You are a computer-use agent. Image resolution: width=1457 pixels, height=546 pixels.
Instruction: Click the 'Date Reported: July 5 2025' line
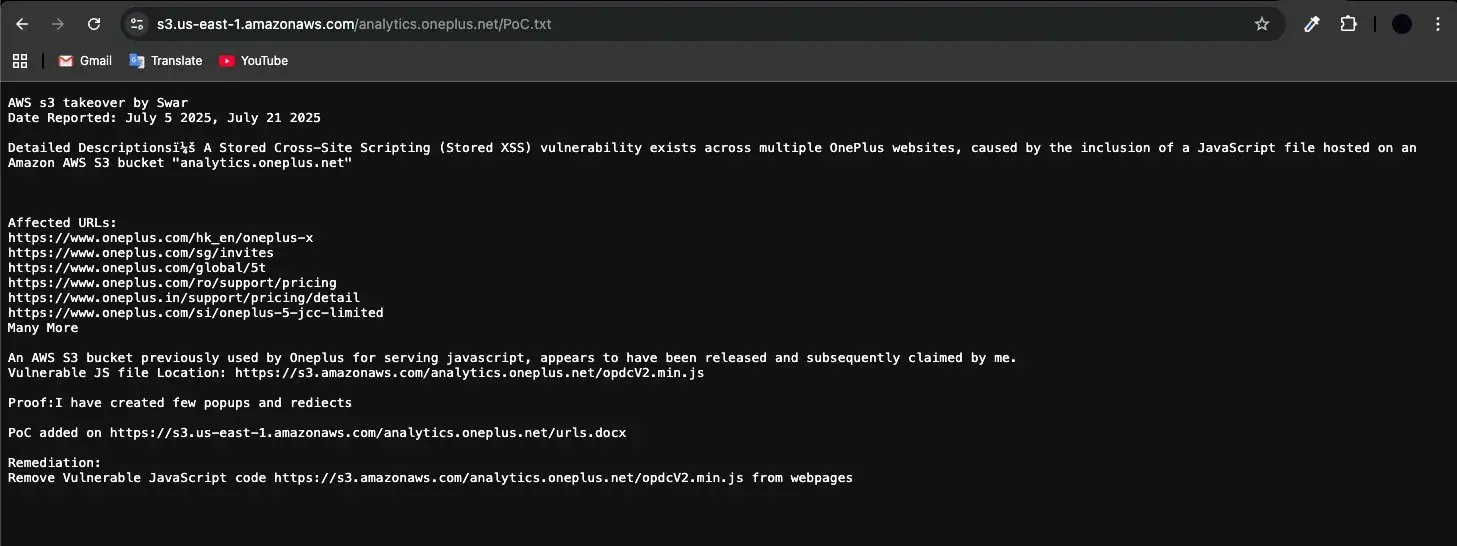pos(164,118)
